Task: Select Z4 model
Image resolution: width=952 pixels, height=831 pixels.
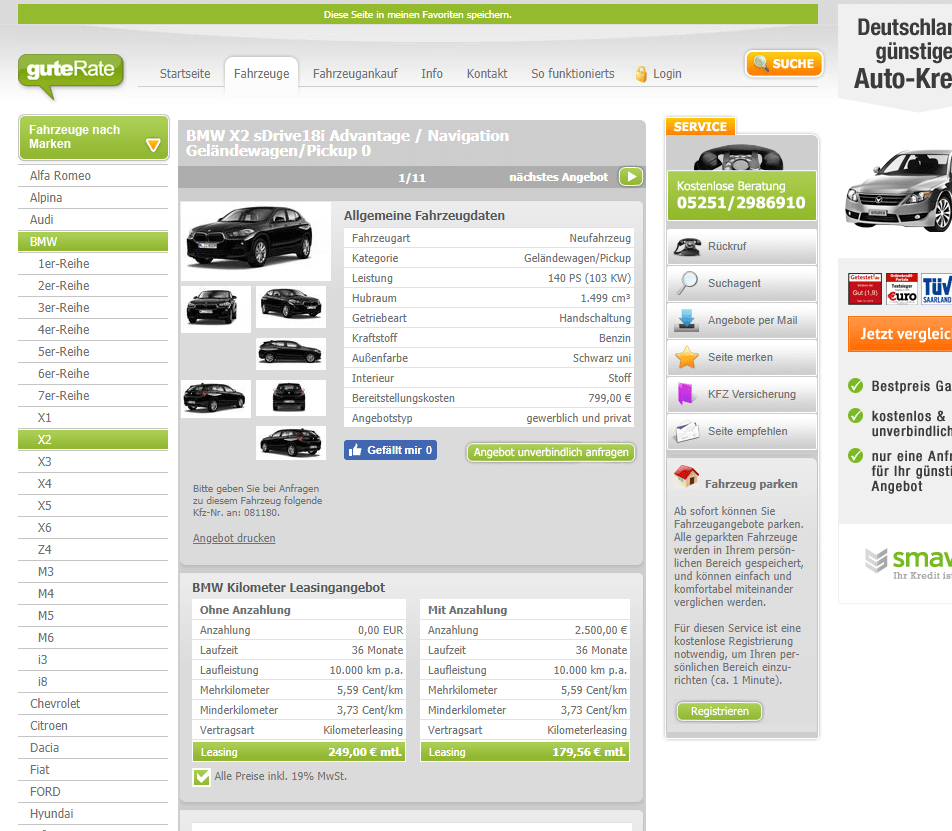Action: (93, 549)
